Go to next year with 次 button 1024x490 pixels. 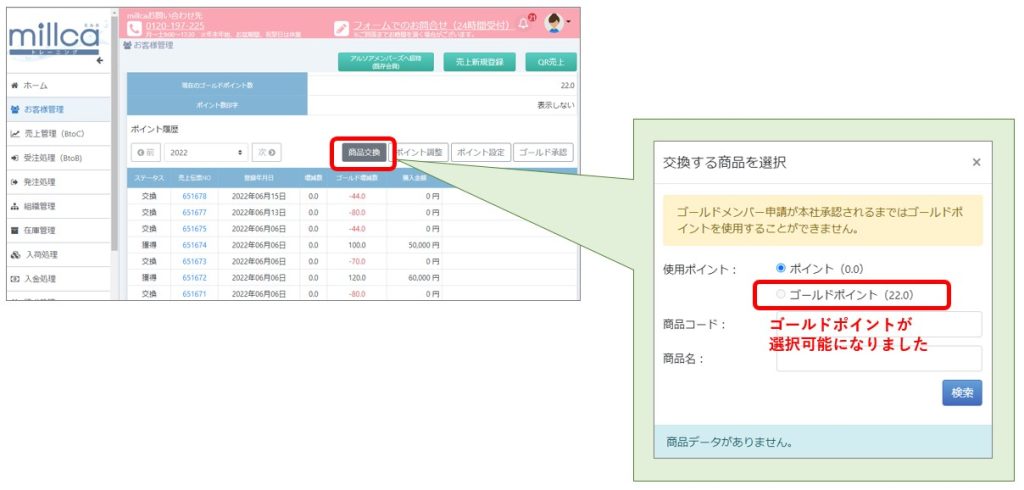pos(266,153)
